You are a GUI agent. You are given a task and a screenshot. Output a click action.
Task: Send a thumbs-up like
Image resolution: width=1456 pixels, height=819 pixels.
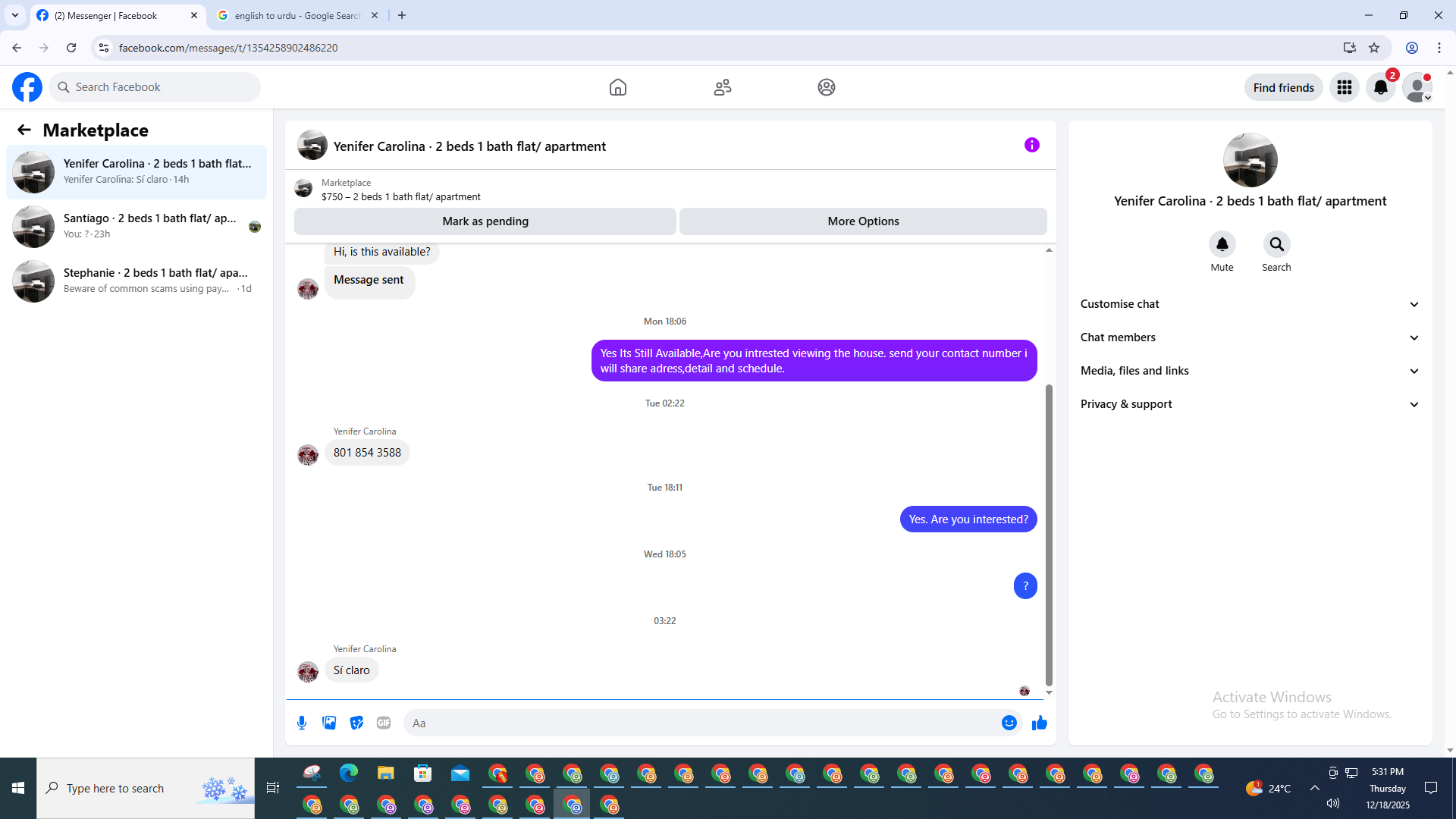(x=1040, y=723)
